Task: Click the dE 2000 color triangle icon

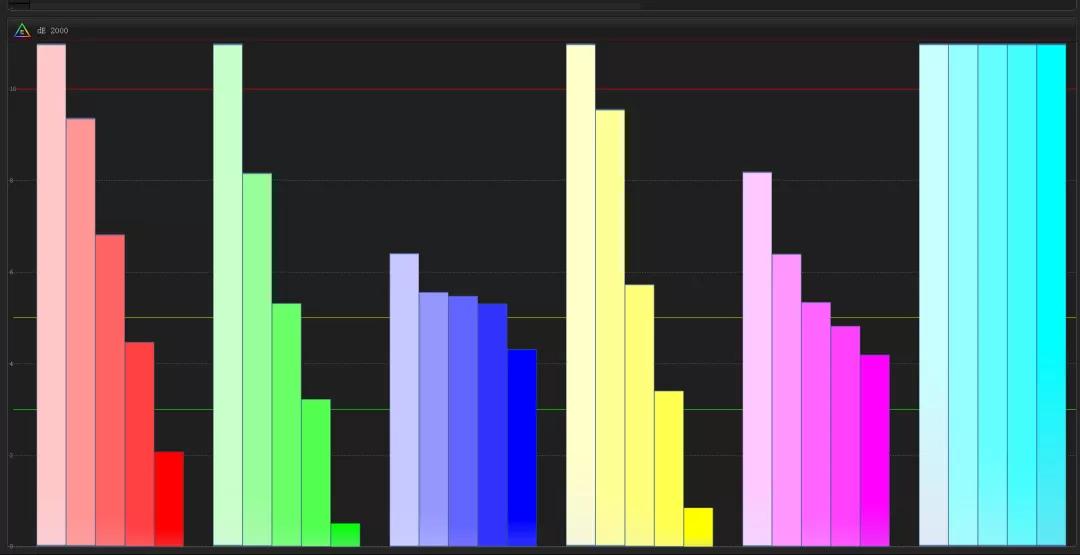Action: pyautogui.click(x=22, y=30)
